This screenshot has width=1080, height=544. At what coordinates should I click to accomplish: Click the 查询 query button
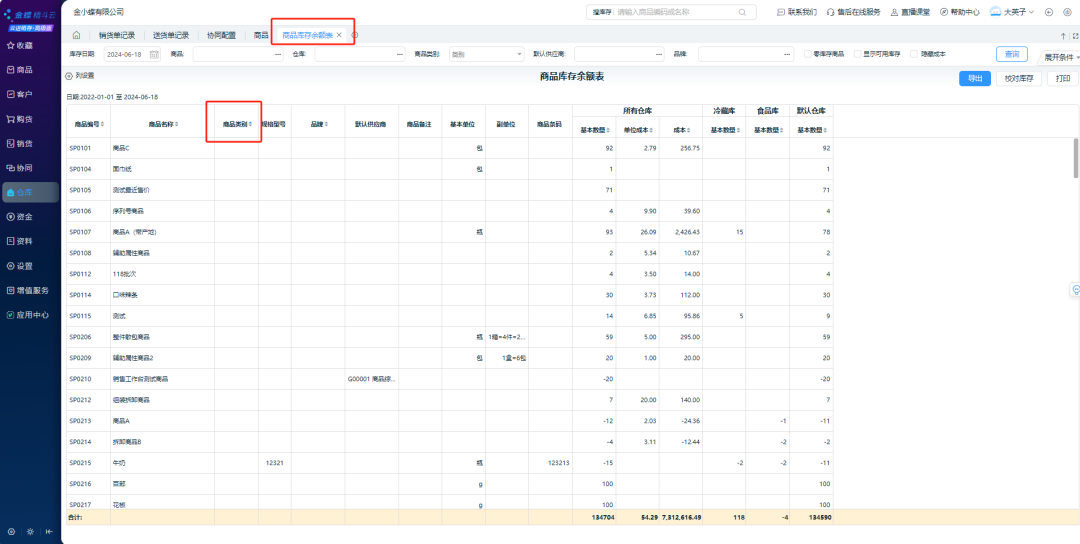[1012, 54]
